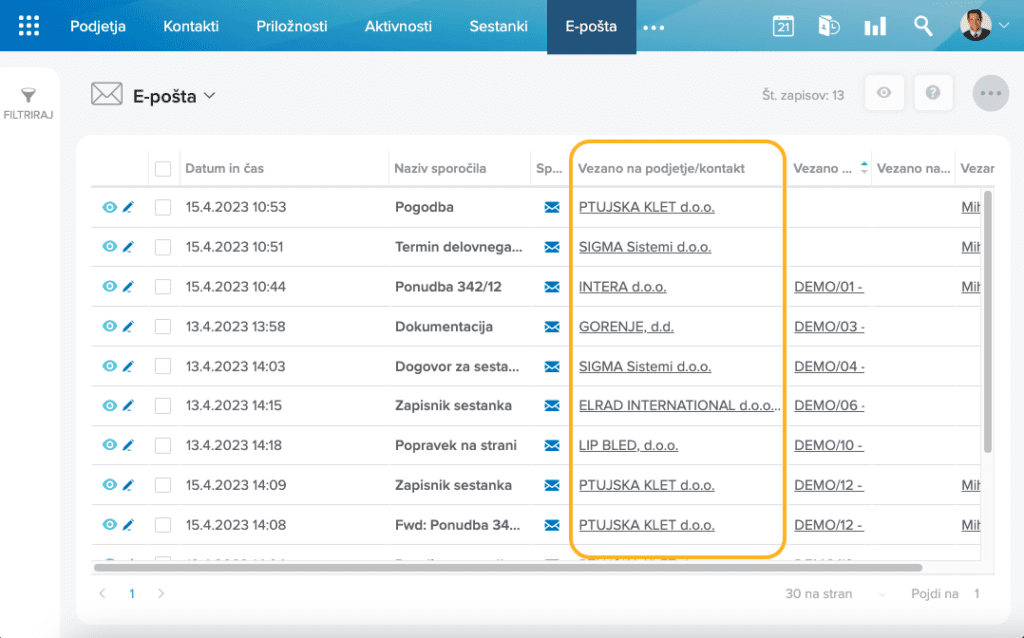Open the bar chart reports icon
Screen dimensions: 1024x638
(x=875, y=26)
